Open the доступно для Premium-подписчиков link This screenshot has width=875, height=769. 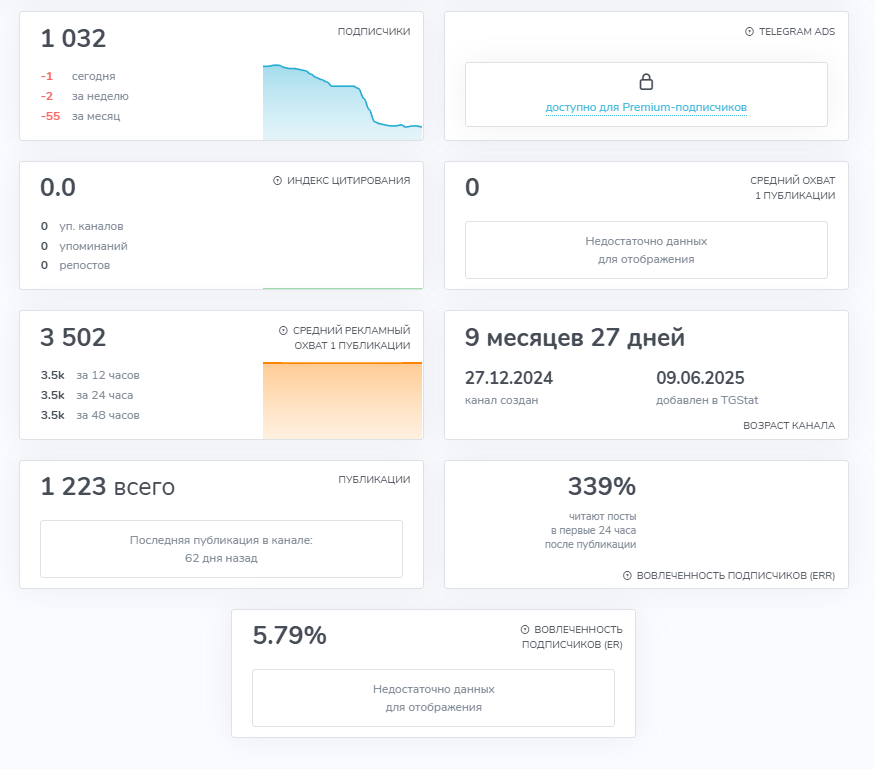tap(646, 107)
